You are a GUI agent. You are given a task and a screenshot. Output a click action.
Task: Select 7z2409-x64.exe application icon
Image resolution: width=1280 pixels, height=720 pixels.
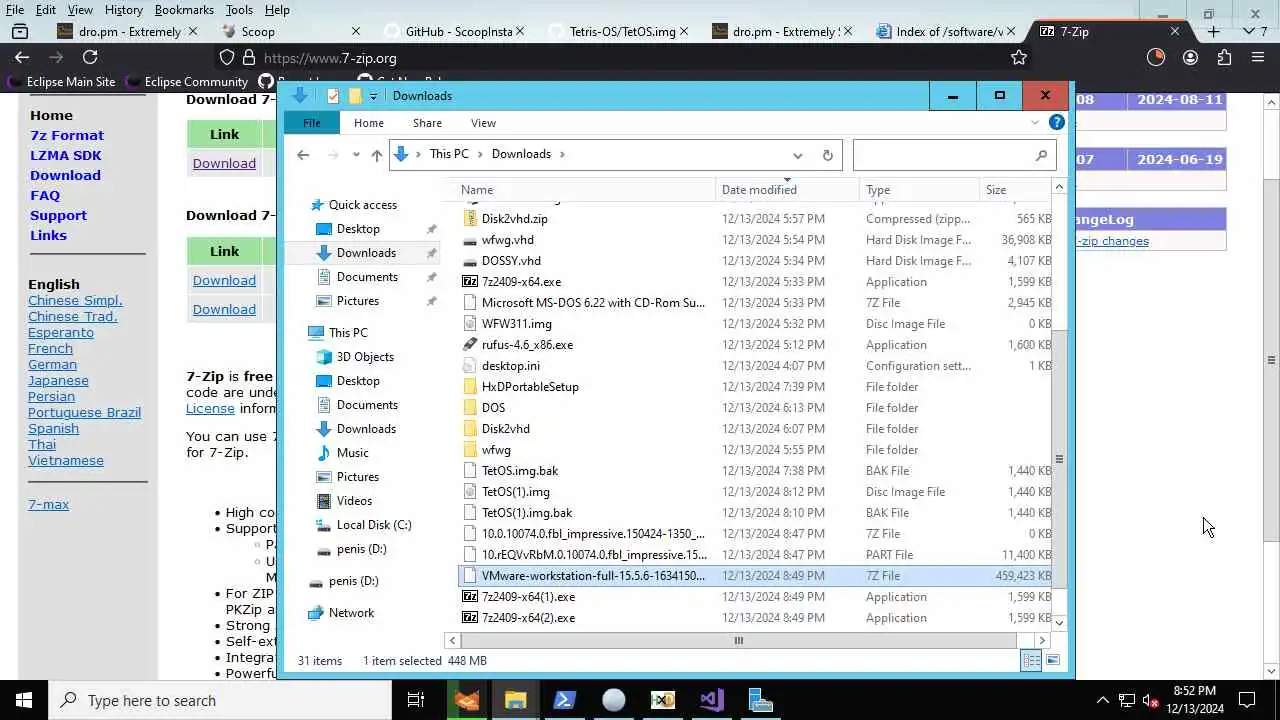pos(470,282)
